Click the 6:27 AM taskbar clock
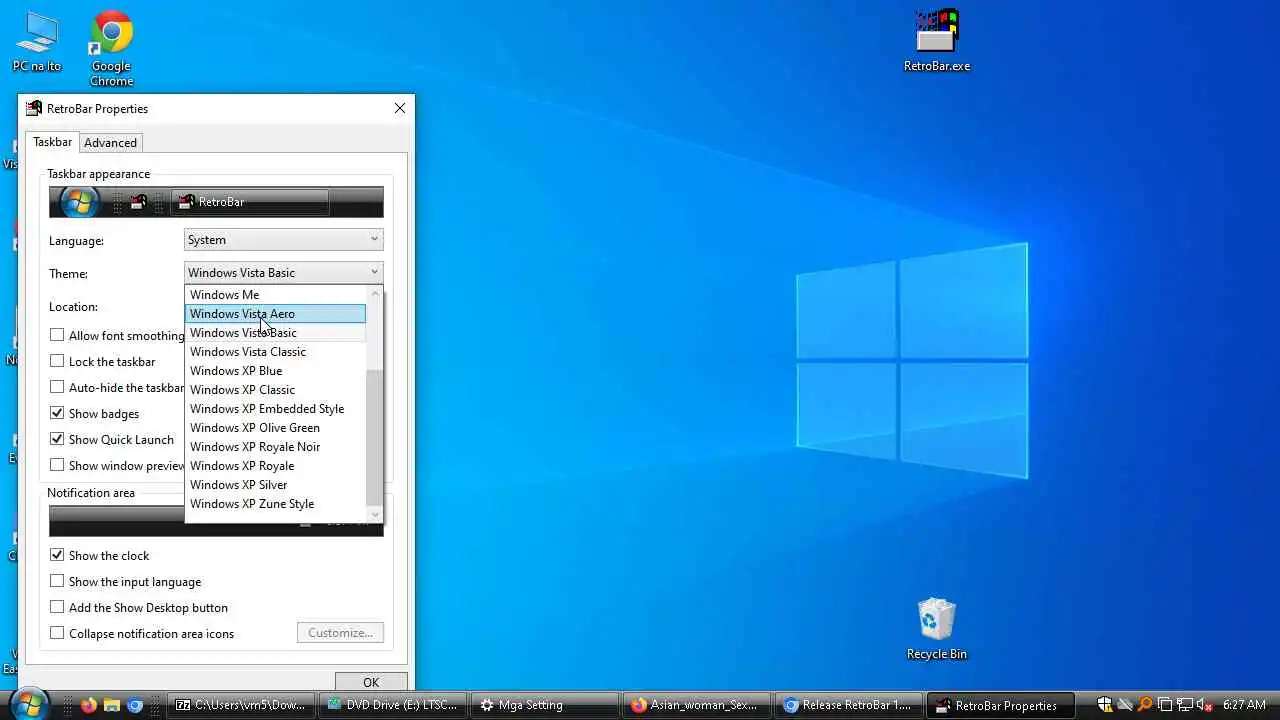The width and height of the screenshot is (1280, 720). (1244, 705)
